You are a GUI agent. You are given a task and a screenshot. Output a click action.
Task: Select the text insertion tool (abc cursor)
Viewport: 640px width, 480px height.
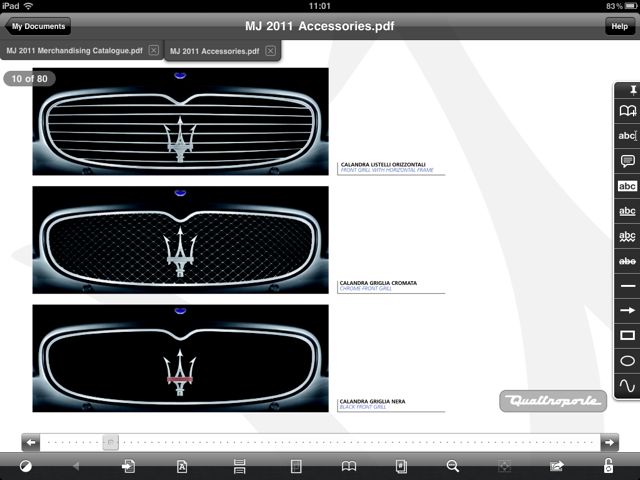click(x=627, y=136)
